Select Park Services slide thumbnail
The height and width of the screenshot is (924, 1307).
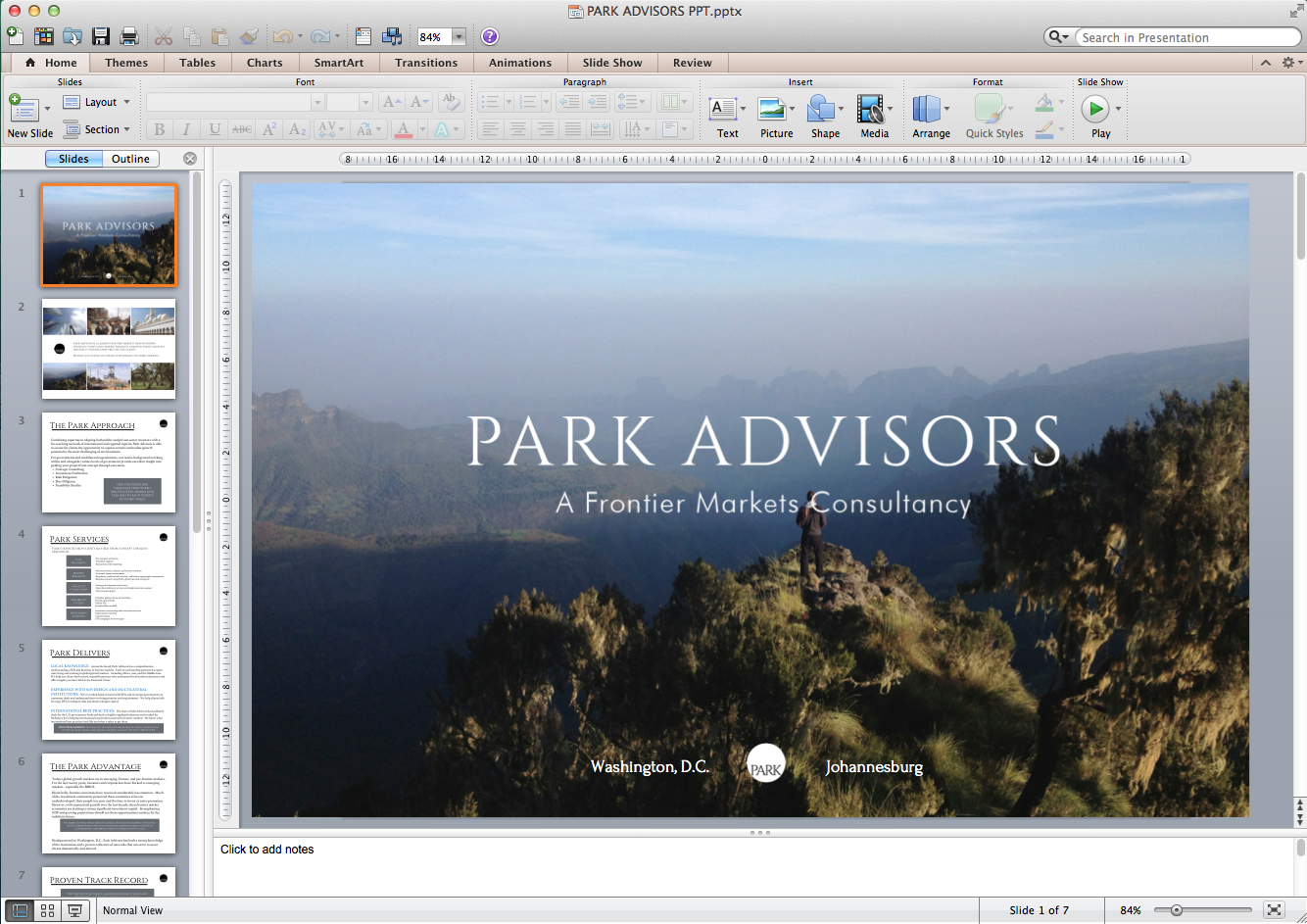pos(109,576)
